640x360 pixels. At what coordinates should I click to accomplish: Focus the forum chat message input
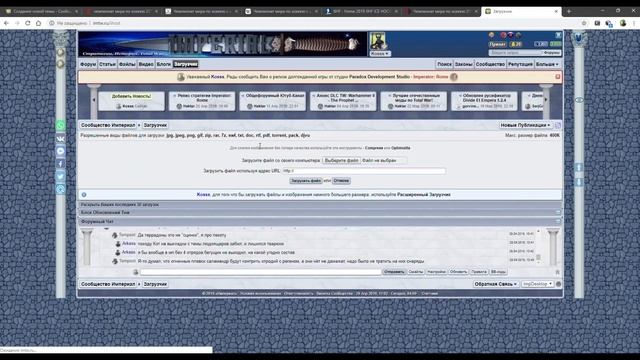pyautogui.click(x=260, y=272)
